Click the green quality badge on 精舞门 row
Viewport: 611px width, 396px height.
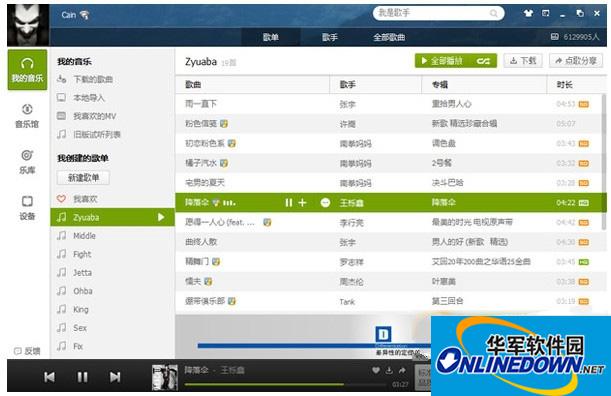[584, 262]
